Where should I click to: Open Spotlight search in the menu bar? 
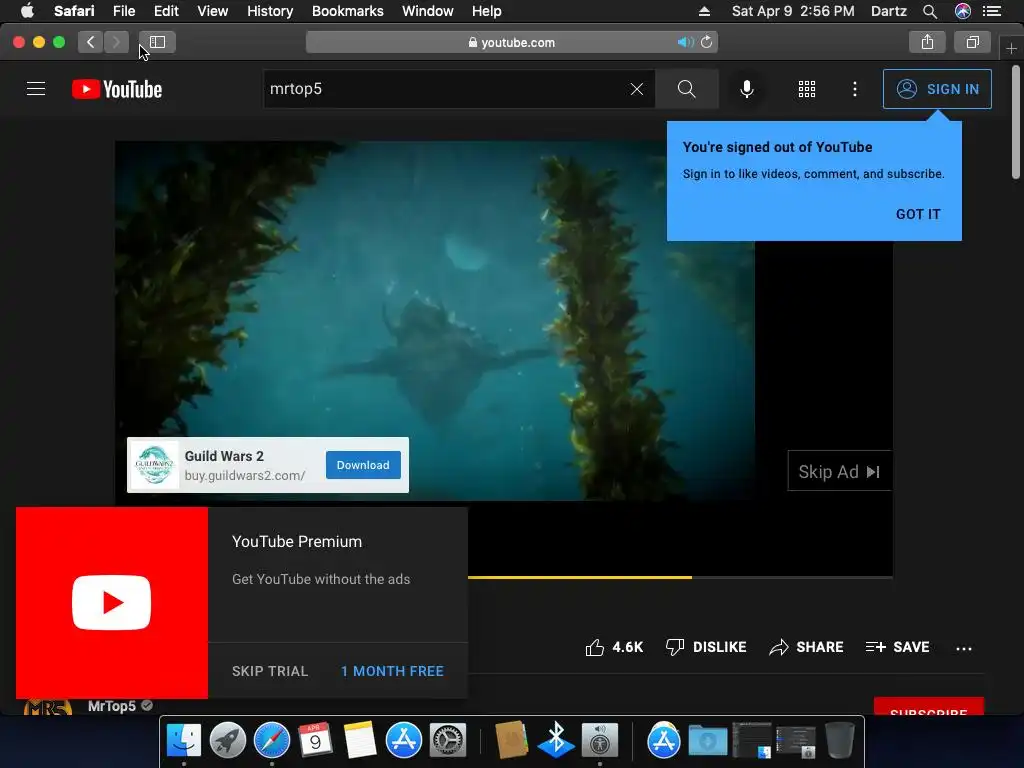(x=929, y=11)
